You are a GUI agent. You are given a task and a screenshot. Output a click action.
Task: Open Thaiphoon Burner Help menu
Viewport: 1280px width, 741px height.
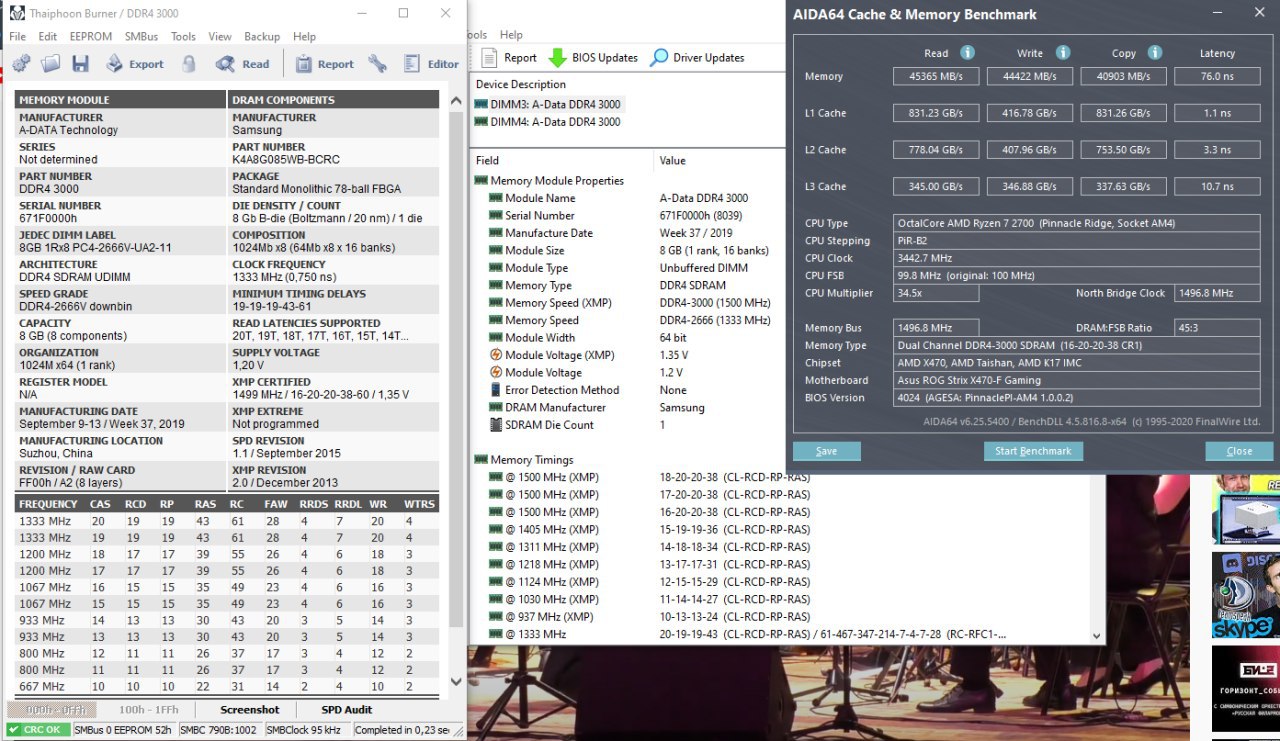point(304,36)
